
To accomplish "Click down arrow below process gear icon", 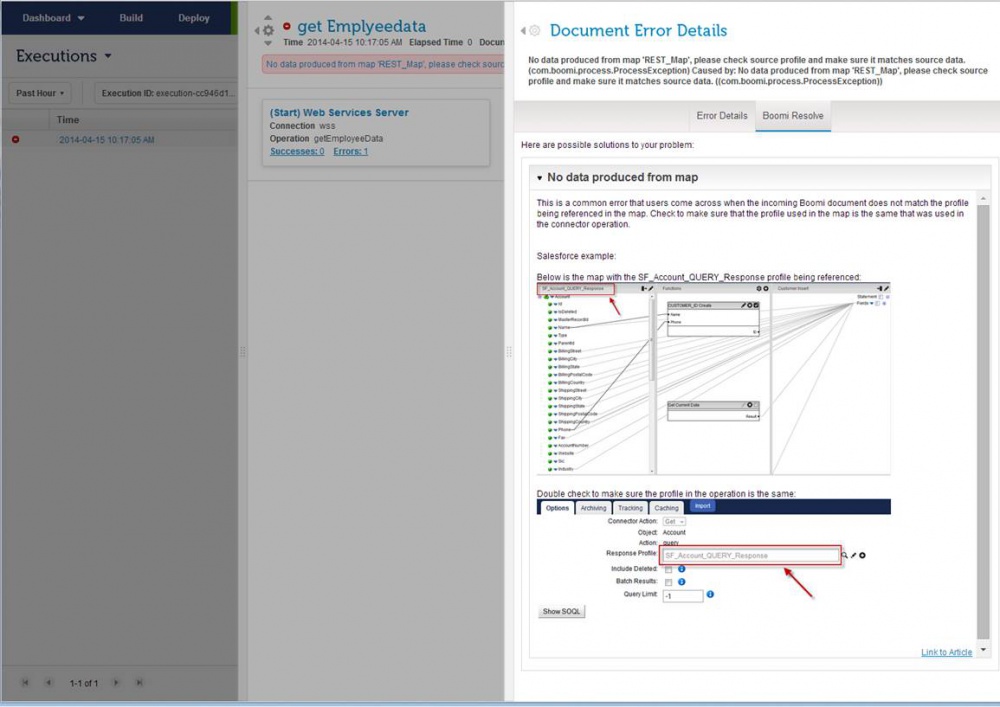I will pos(268,43).
